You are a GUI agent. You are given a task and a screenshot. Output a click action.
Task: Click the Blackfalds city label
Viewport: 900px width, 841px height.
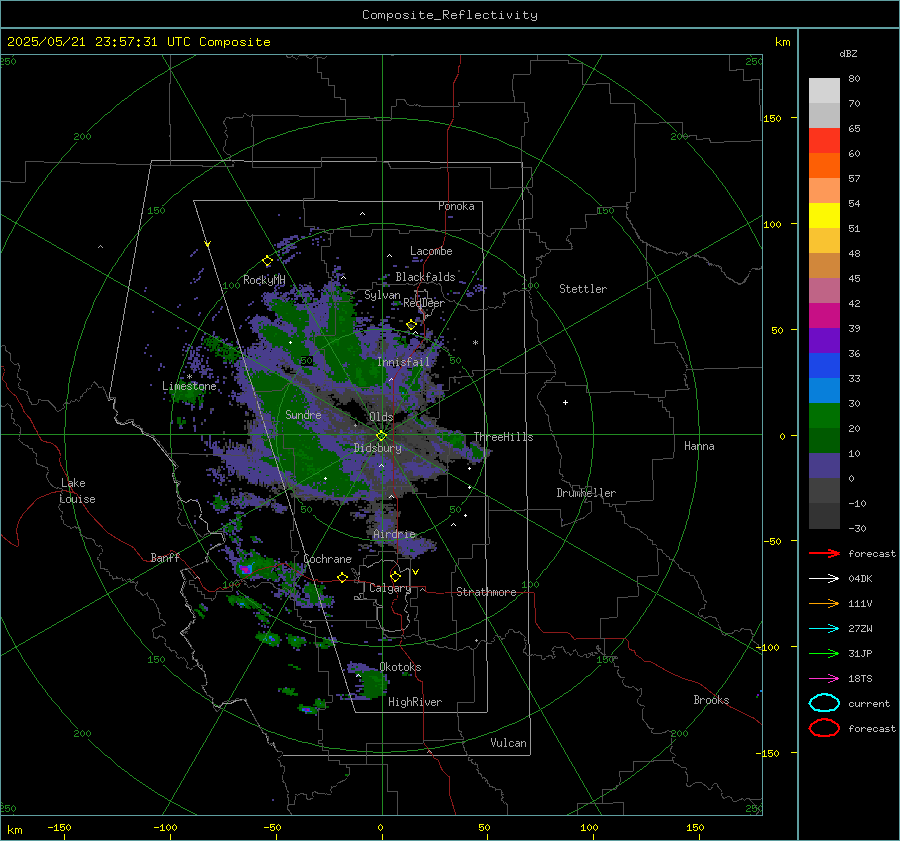[425, 277]
